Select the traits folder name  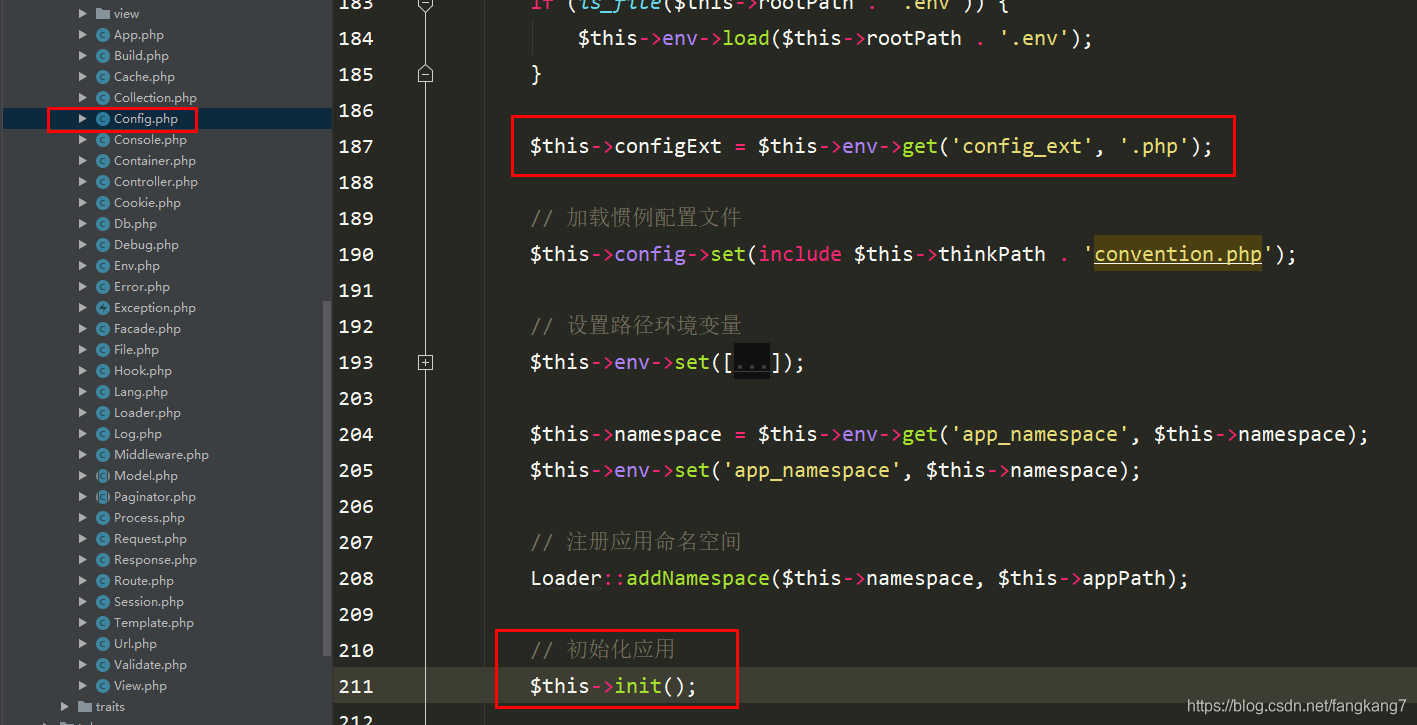110,707
